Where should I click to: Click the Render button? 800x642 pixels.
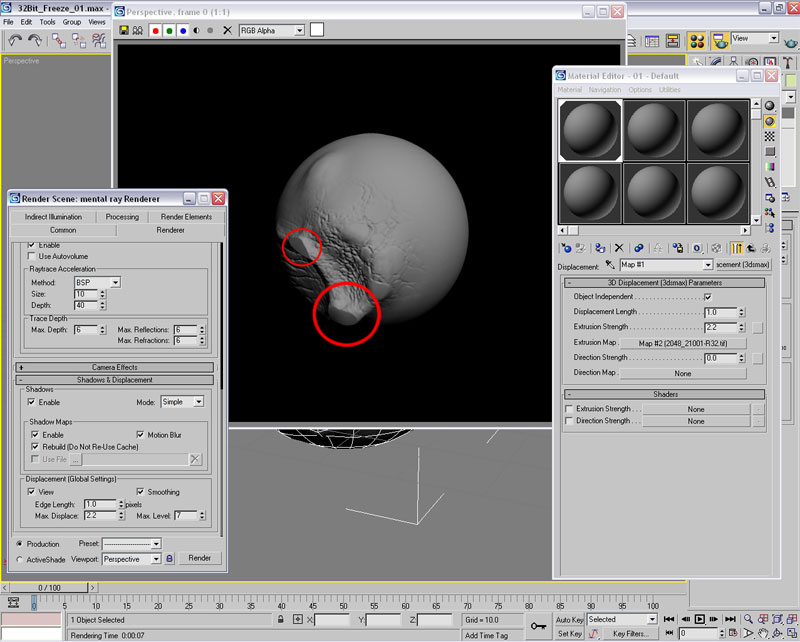[199, 558]
